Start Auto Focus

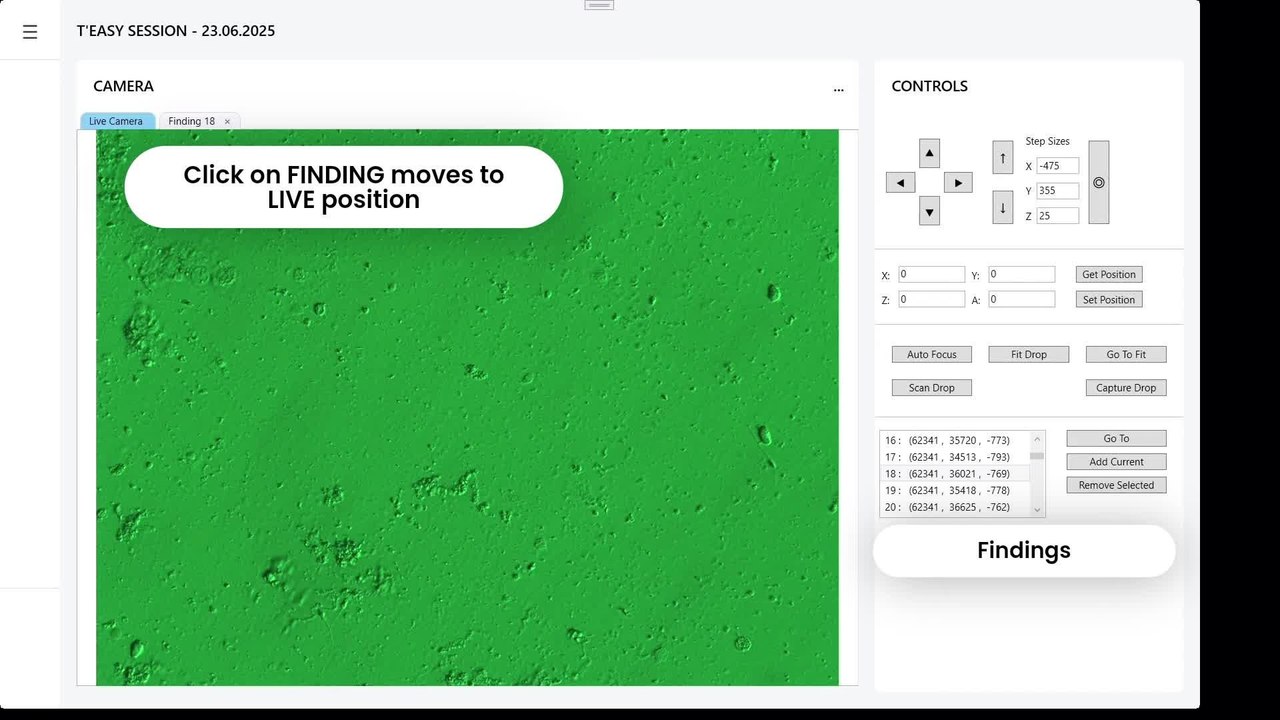tap(932, 354)
